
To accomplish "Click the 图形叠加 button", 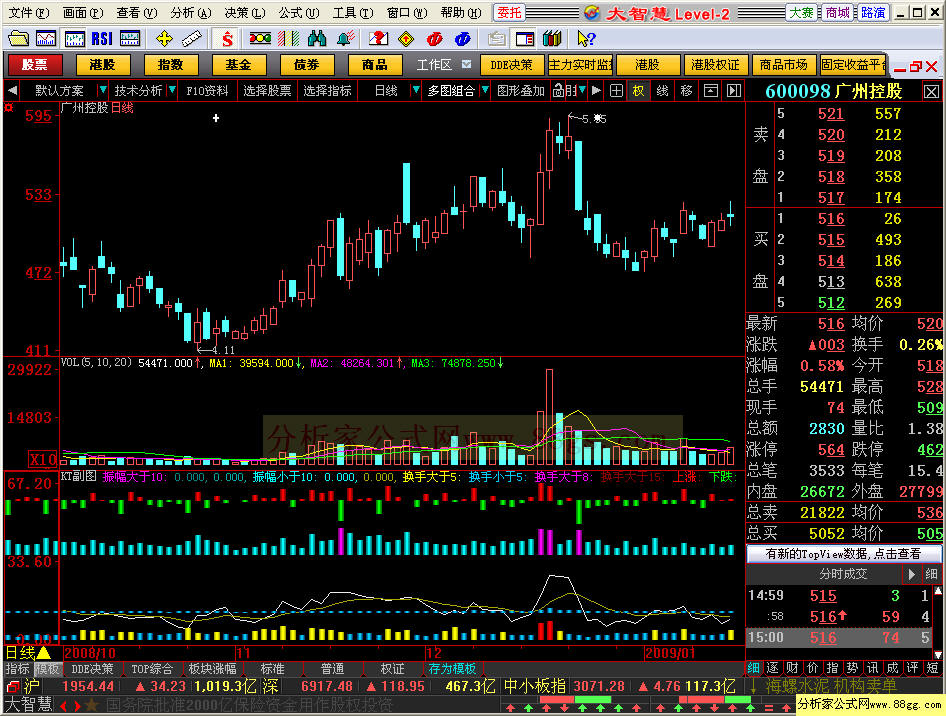I will (x=521, y=91).
